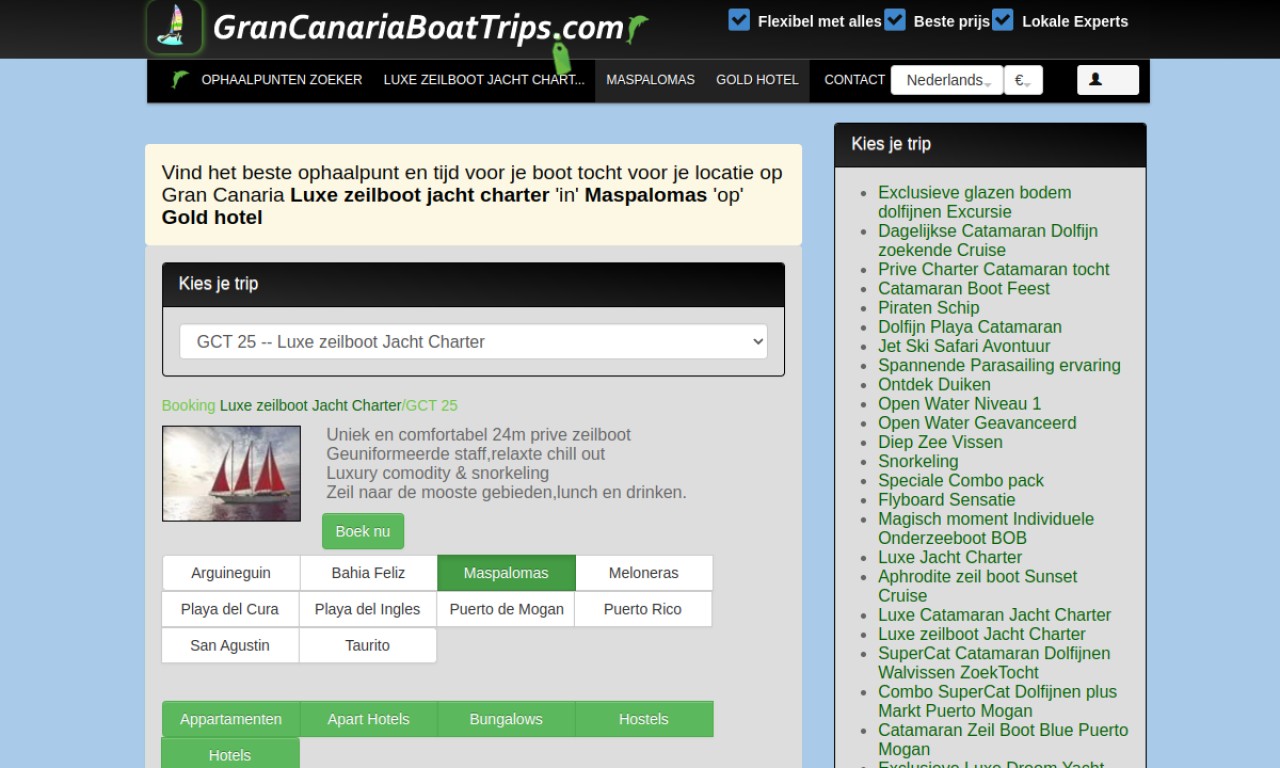The image size is (1280, 768).
Task: Open Flyboard Sensatie link
Action: point(946,500)
